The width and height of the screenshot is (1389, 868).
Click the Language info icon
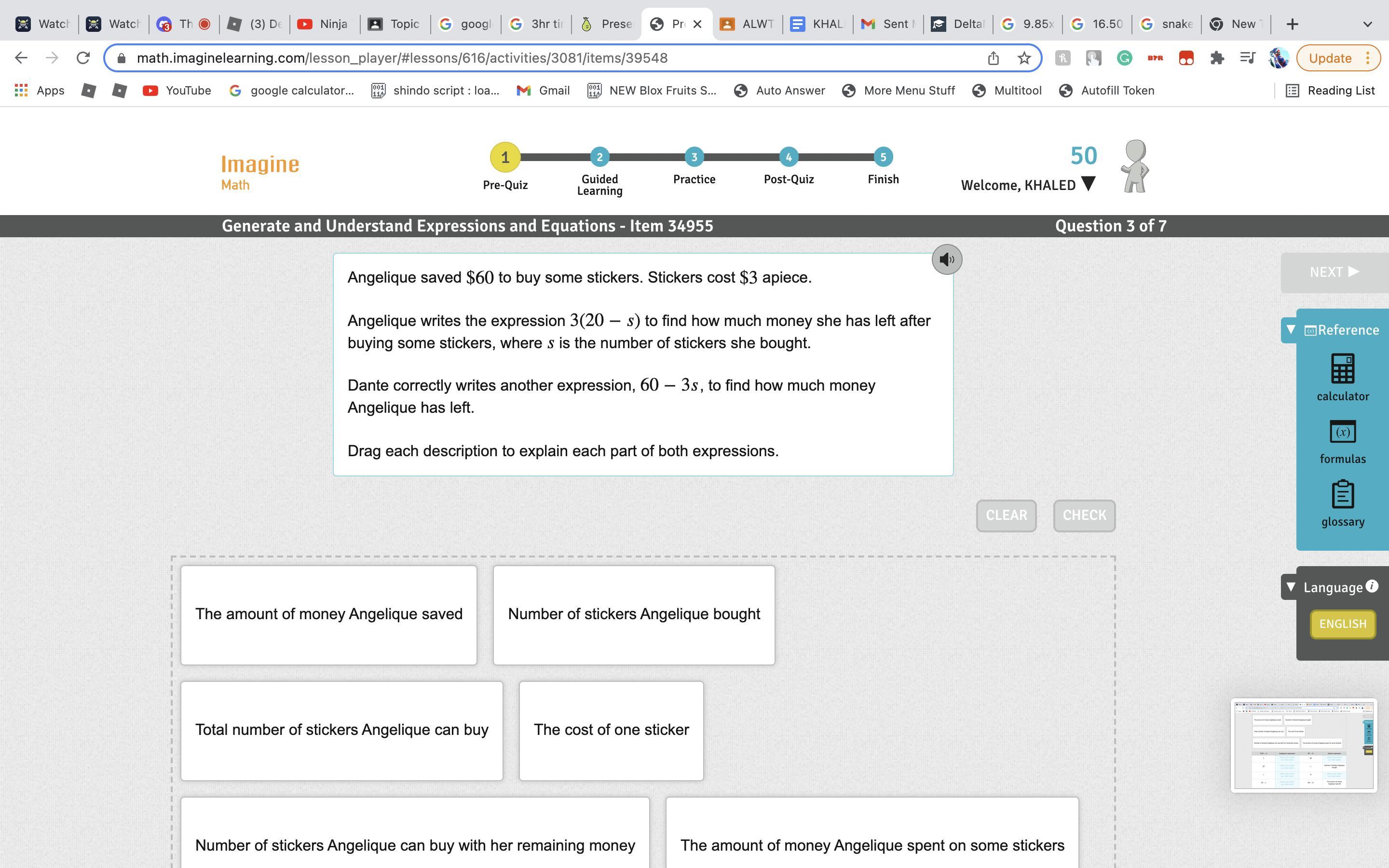[1371, 585]
